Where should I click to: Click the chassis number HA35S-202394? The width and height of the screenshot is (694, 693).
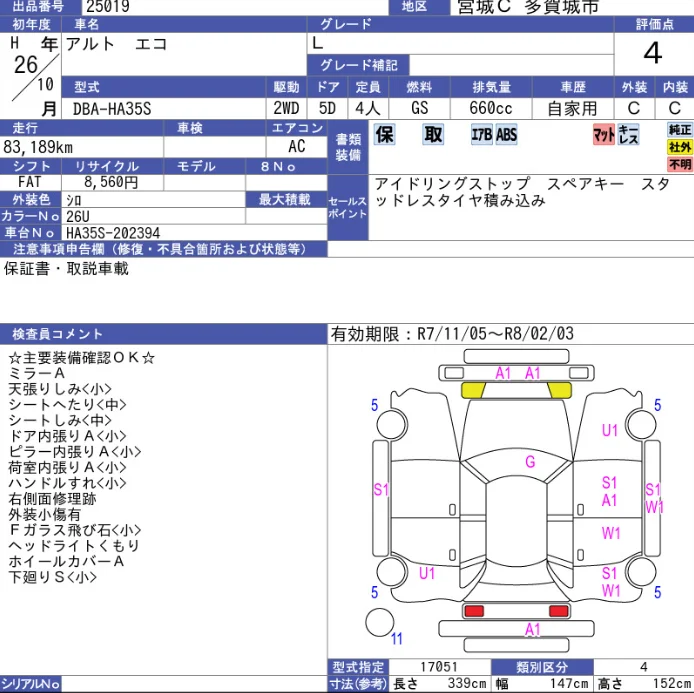tap(113, 233)
